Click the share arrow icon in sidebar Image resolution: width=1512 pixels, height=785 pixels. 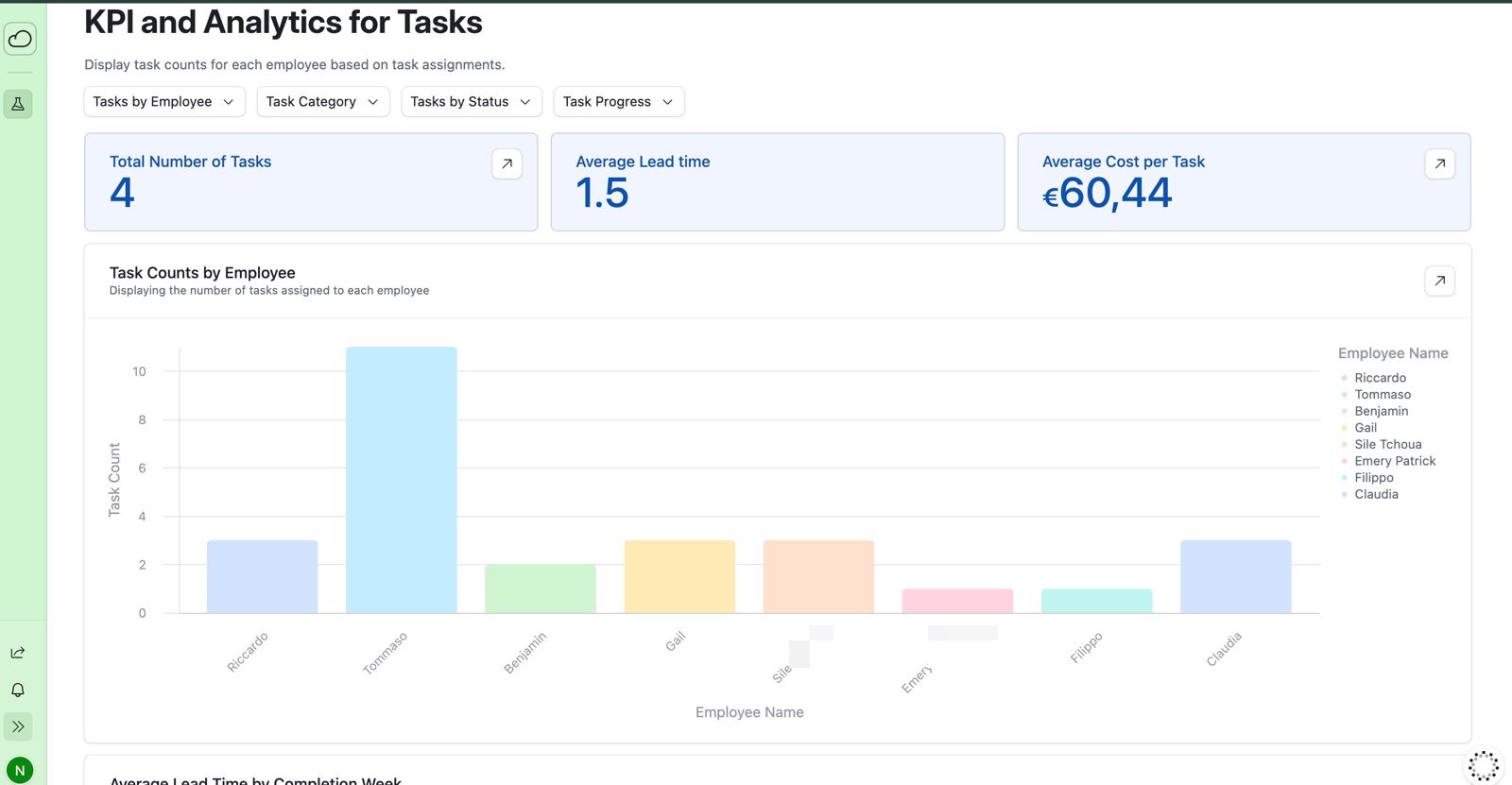coord(18,653)
